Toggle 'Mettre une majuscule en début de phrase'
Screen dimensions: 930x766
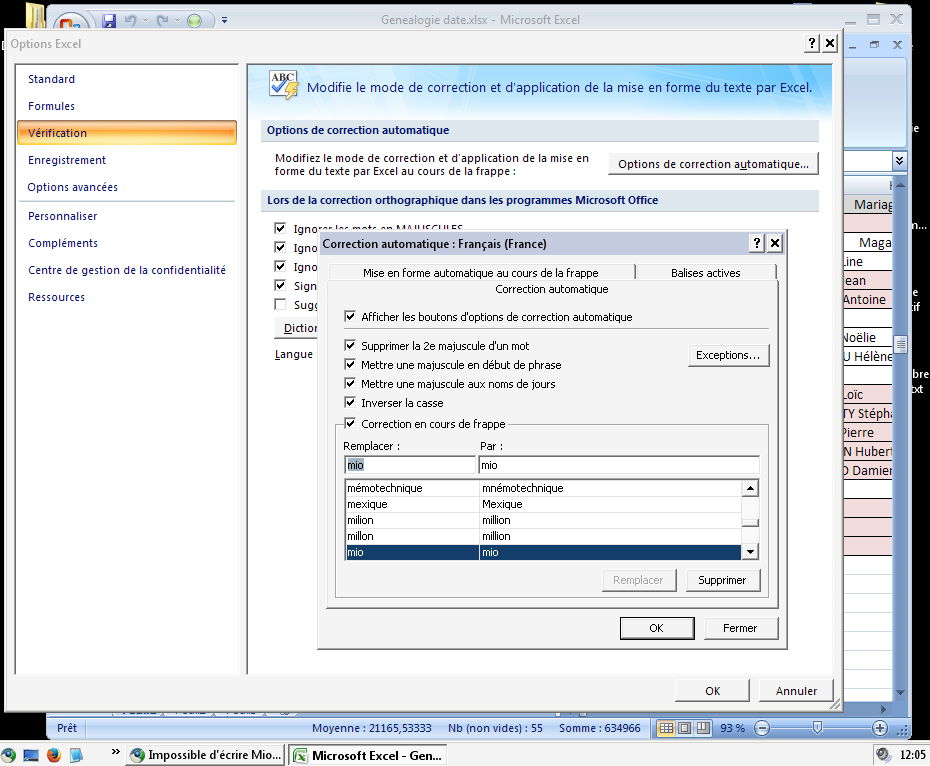coord(350,364)
